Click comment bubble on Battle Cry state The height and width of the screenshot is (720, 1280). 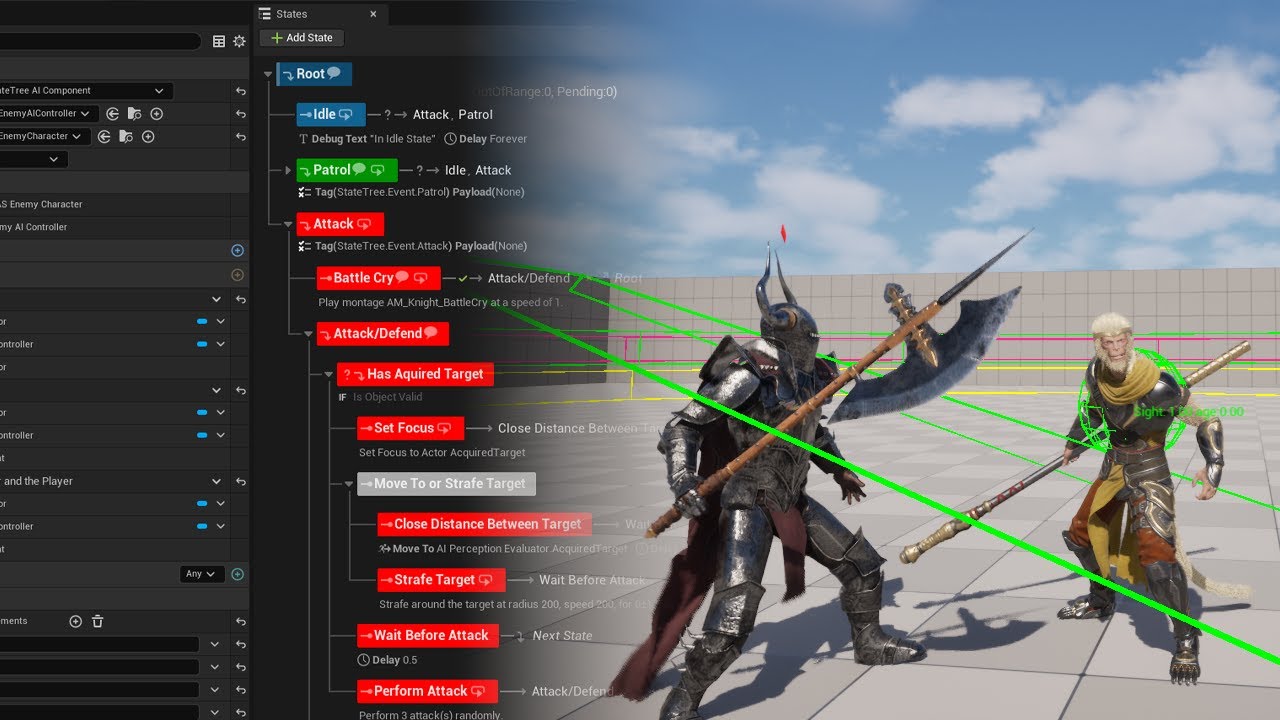(402, 277)
